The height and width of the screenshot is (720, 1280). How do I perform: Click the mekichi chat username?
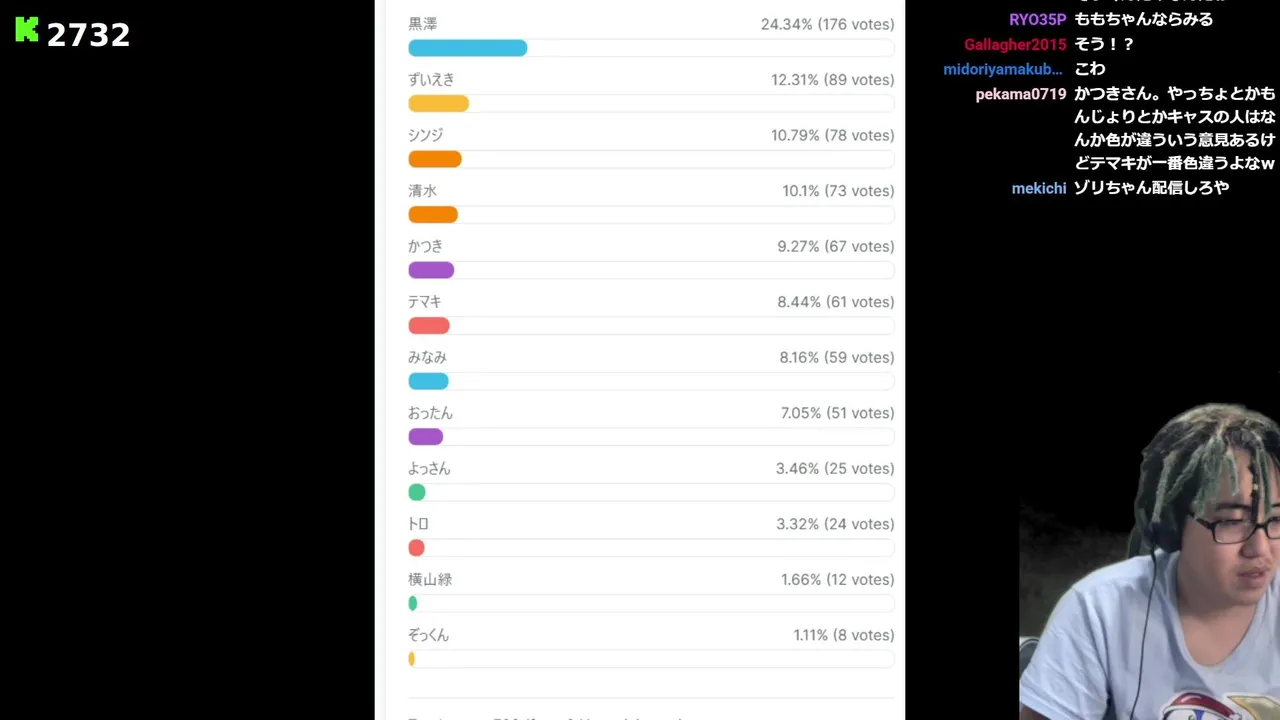click(x=1039, y=188)
